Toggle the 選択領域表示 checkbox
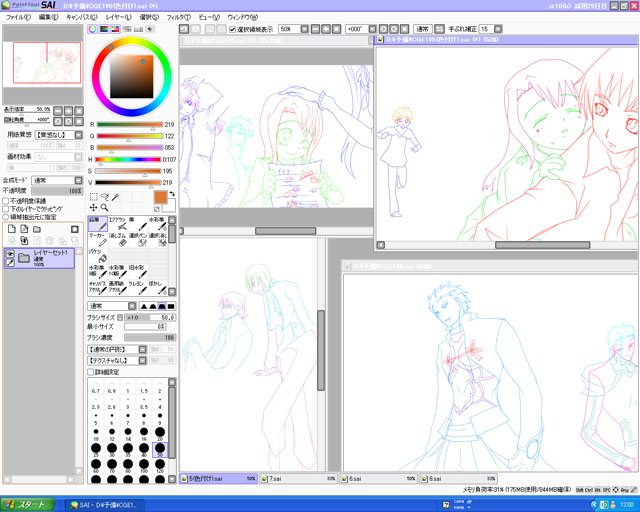 (x=232, y=29)
